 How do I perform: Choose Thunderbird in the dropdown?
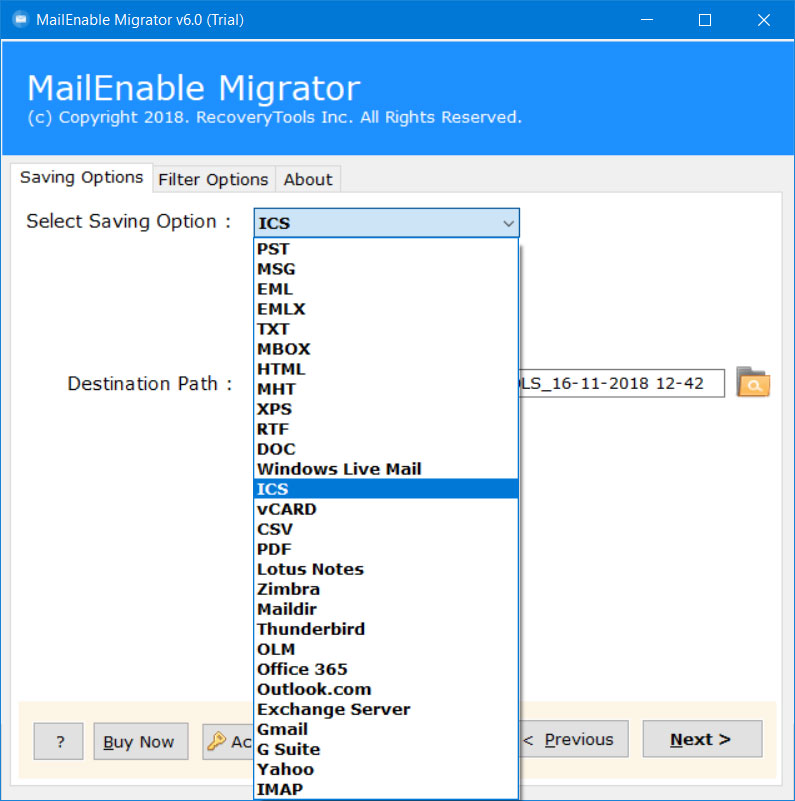point(386,629)
